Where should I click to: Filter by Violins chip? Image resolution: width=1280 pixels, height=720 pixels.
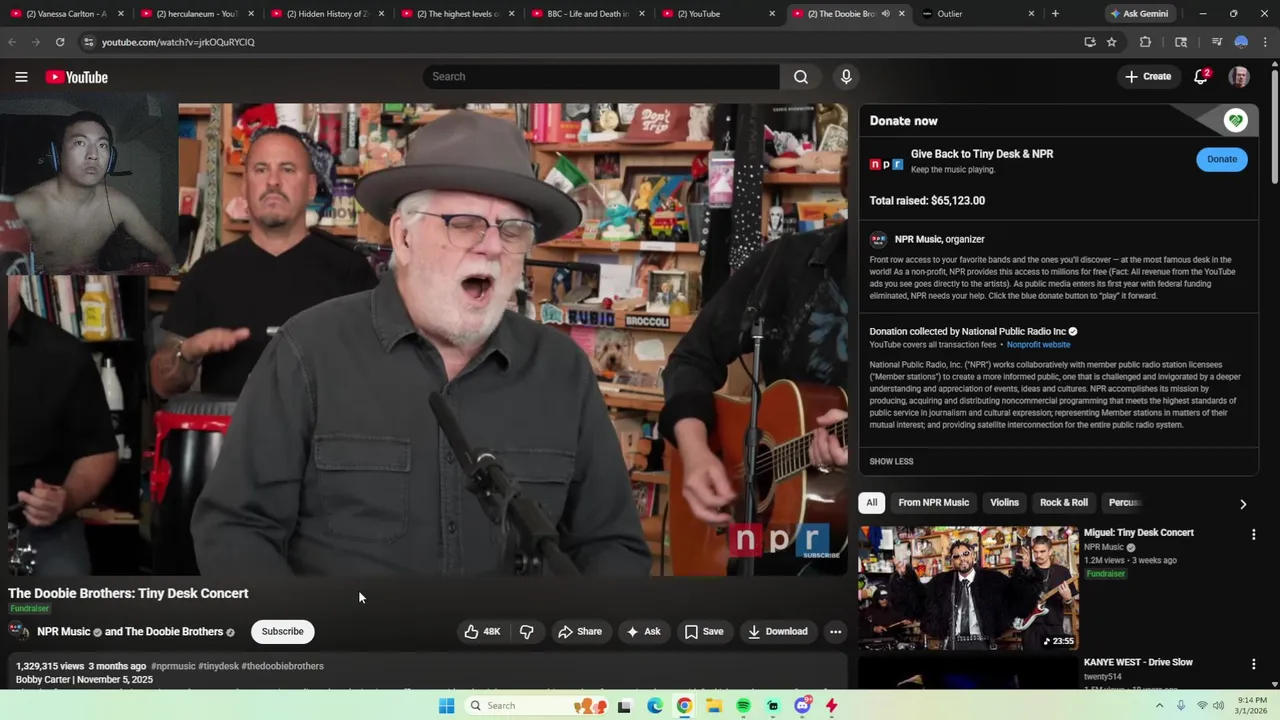pyautogui.click(x=1004, y=503)
